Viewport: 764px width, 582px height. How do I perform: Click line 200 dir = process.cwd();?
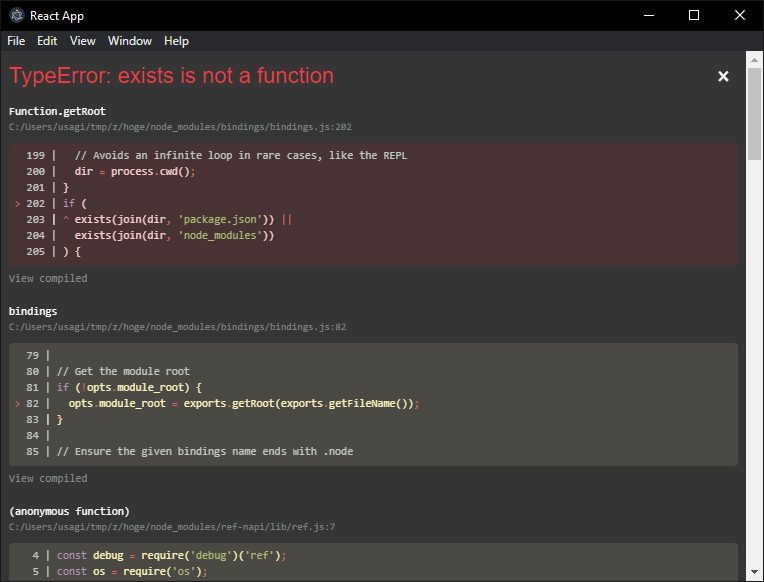pyautogui.click(x=134, y=172)
